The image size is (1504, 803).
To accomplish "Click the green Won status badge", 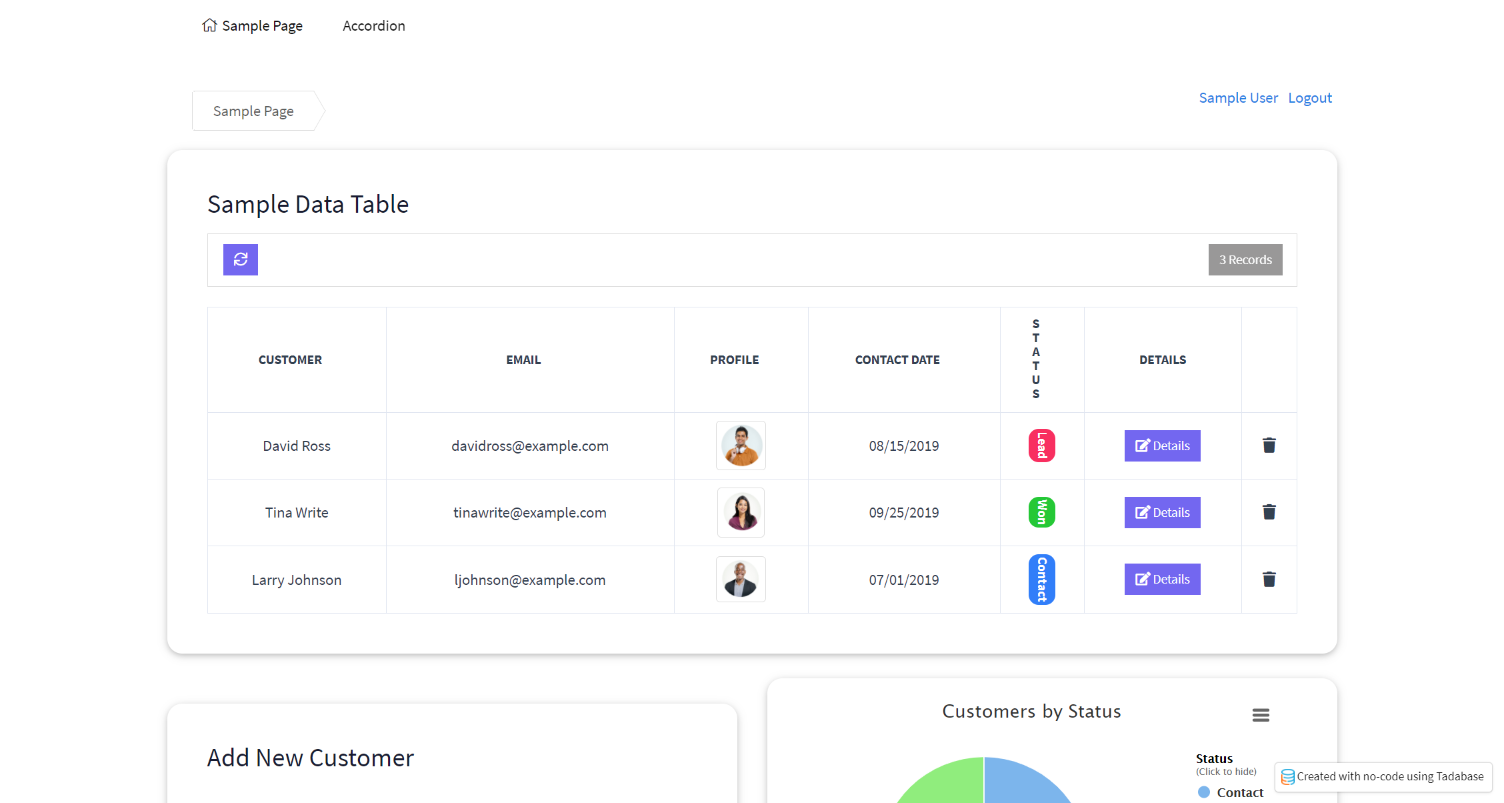I will click(x=1042, y=512).
